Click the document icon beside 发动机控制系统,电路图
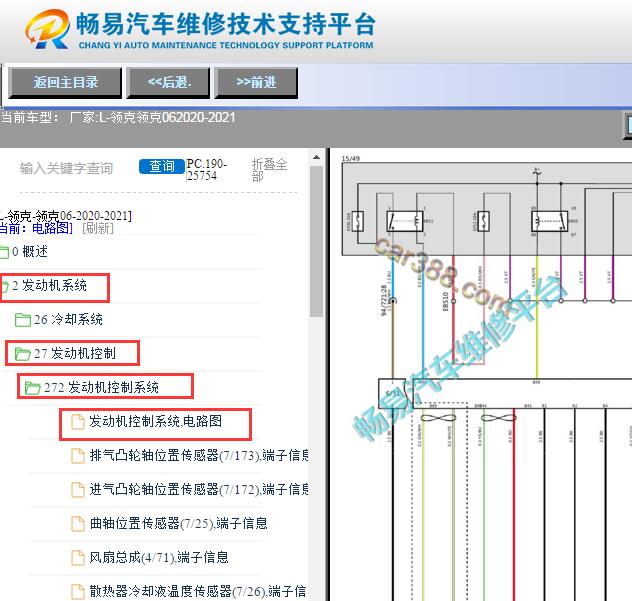The image size is (632, 601). coord(78,422)
